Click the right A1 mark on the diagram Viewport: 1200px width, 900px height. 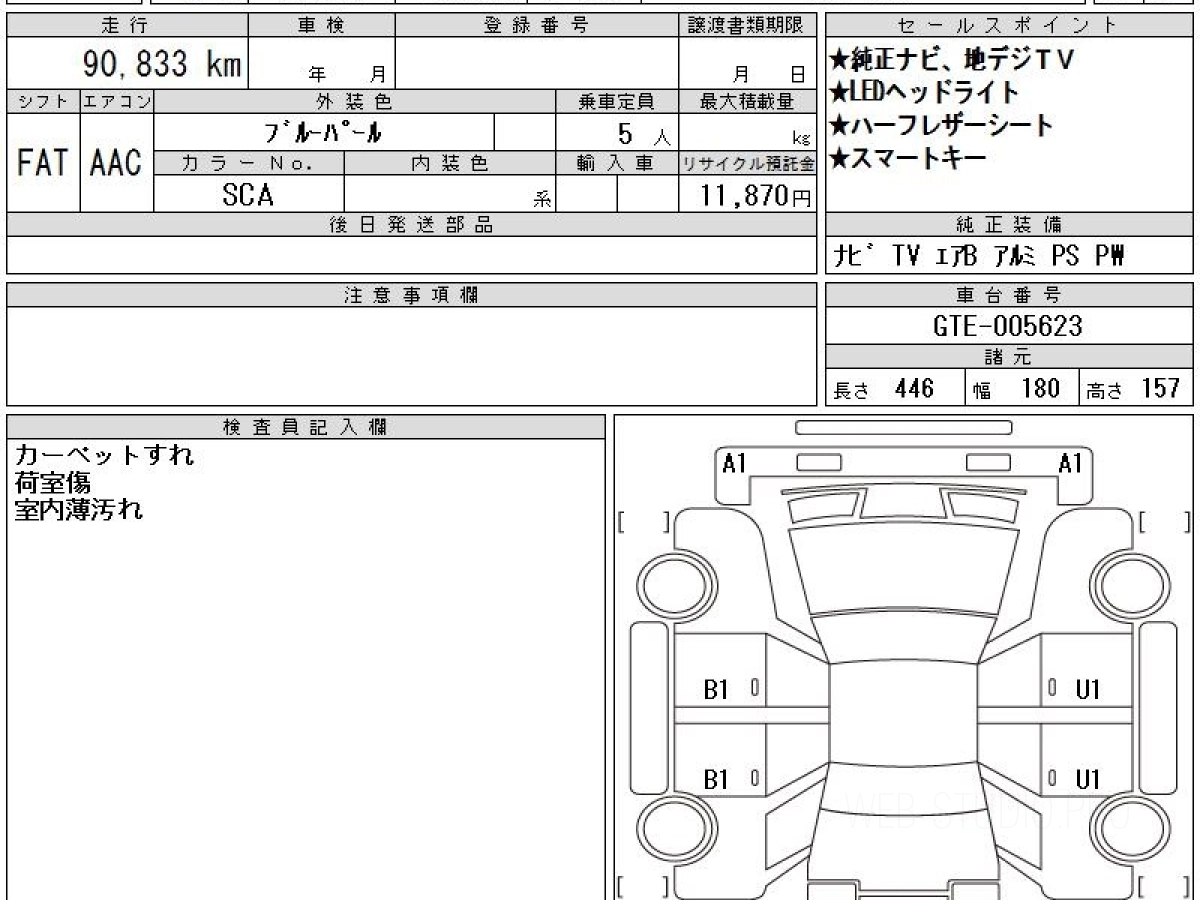tap(1071, 464)
